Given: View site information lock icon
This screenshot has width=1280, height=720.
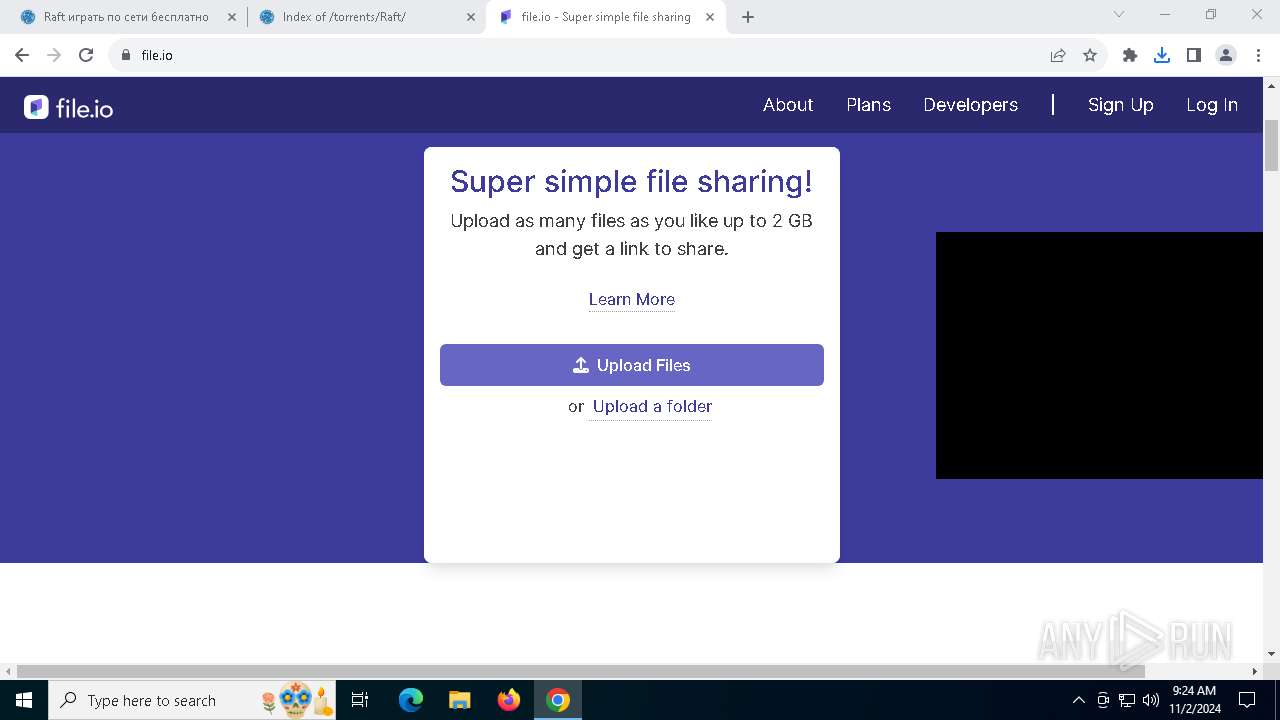Looking at the screenshot, I should [x=126, y=55].
